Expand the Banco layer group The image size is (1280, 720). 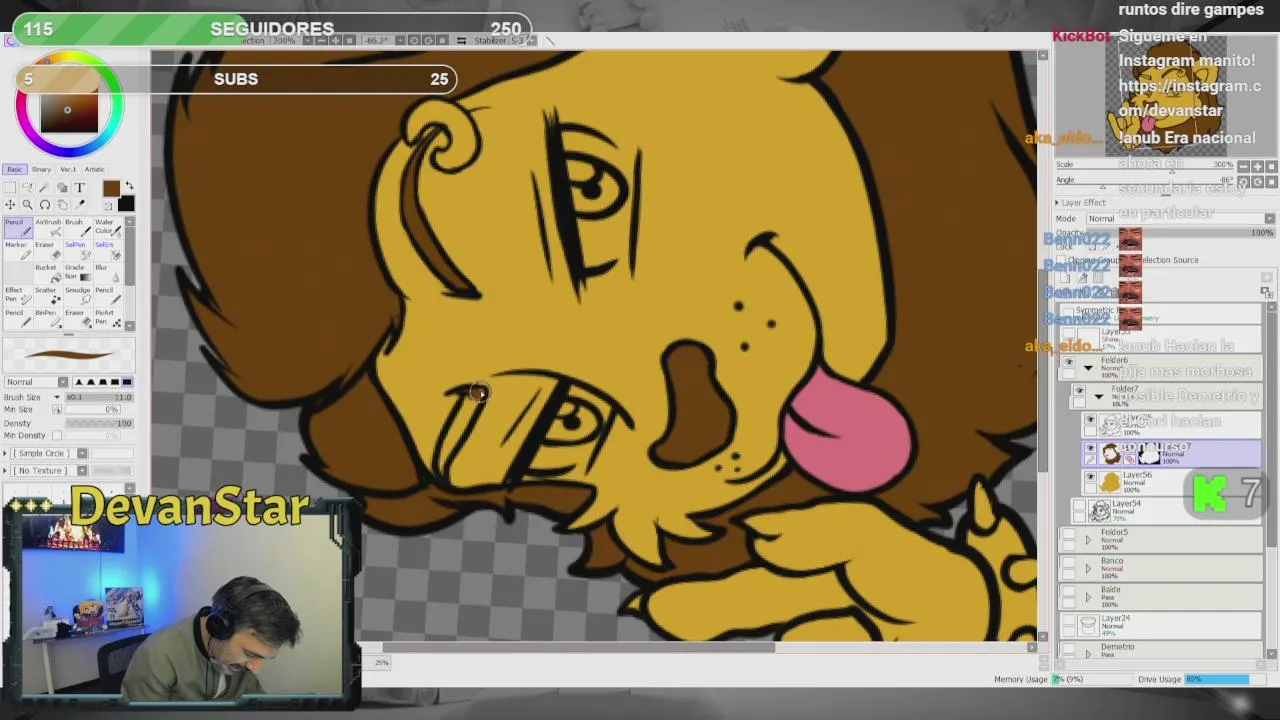[1089, 568]
